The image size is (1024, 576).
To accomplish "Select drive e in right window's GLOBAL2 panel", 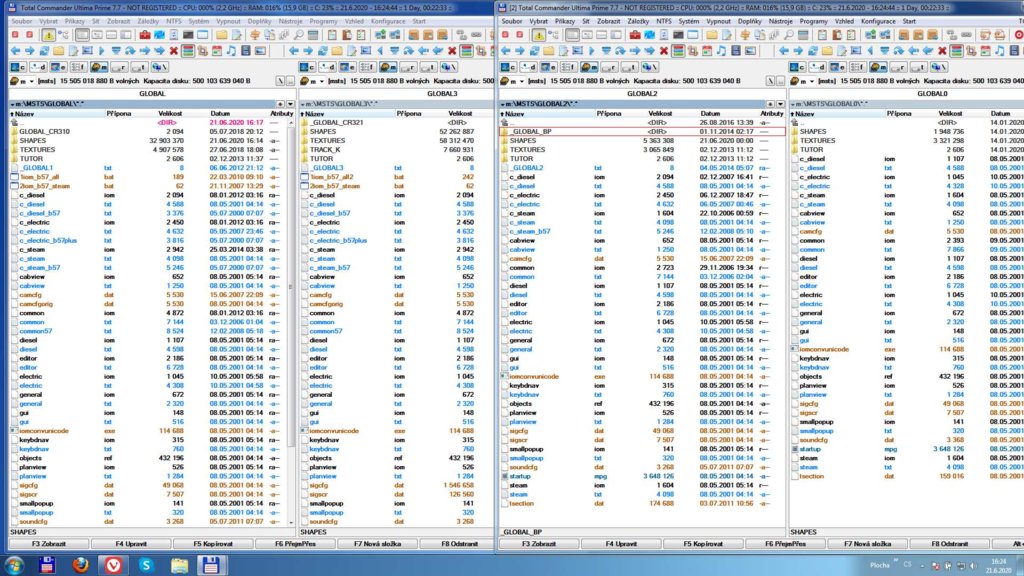I will [549, 67].
